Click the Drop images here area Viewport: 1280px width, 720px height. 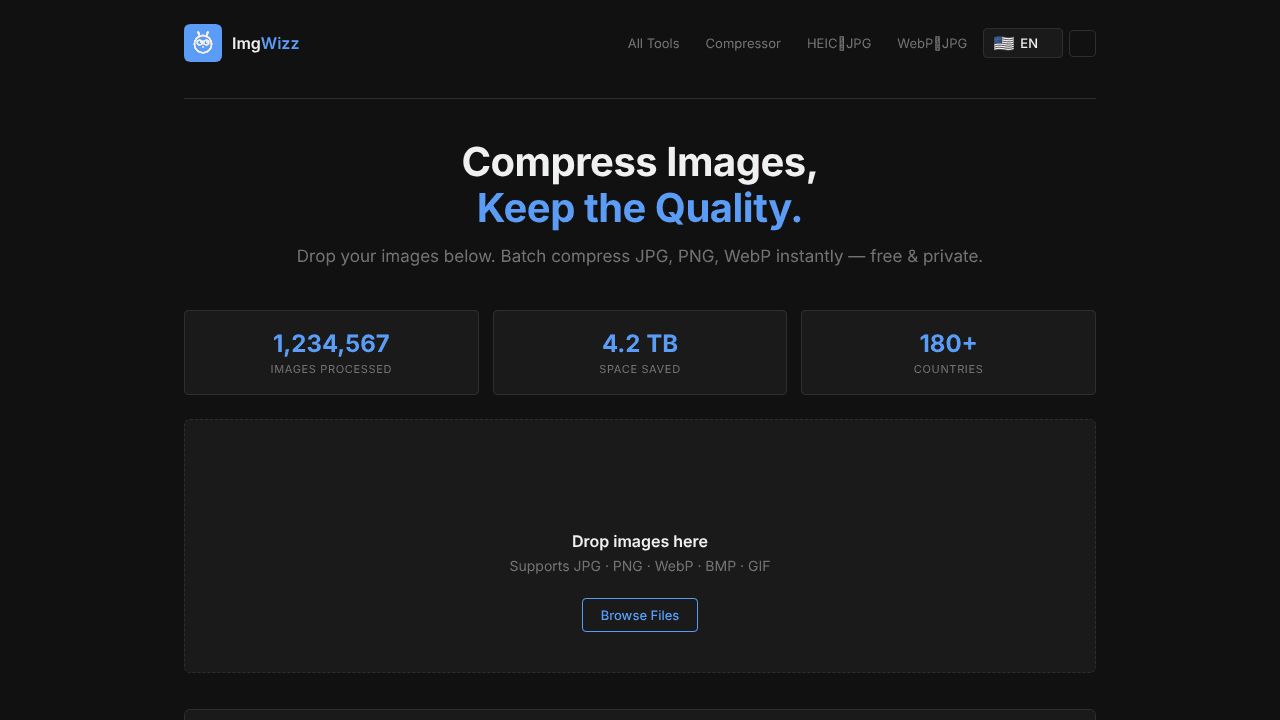tap(640, 546)
